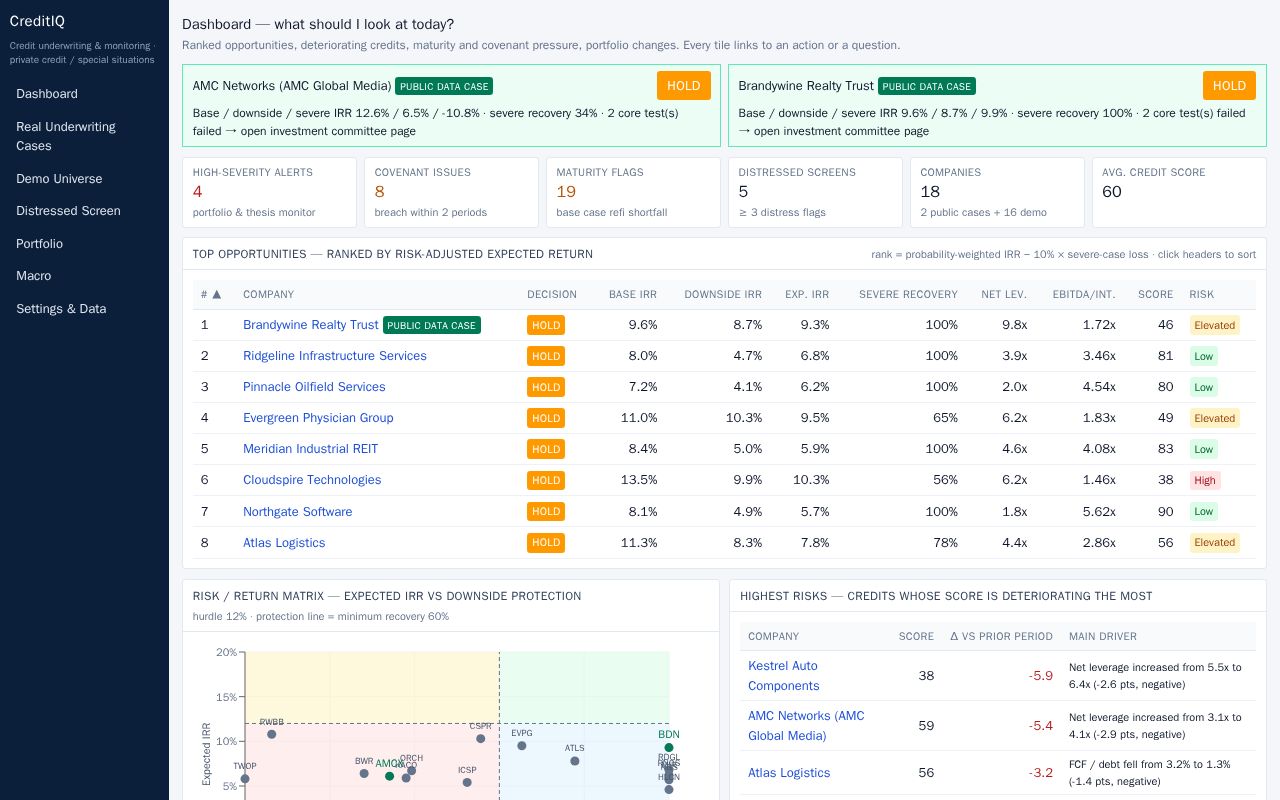1280x800 pixels.
Task: Sort by the Decision column header
Action: 552,295
